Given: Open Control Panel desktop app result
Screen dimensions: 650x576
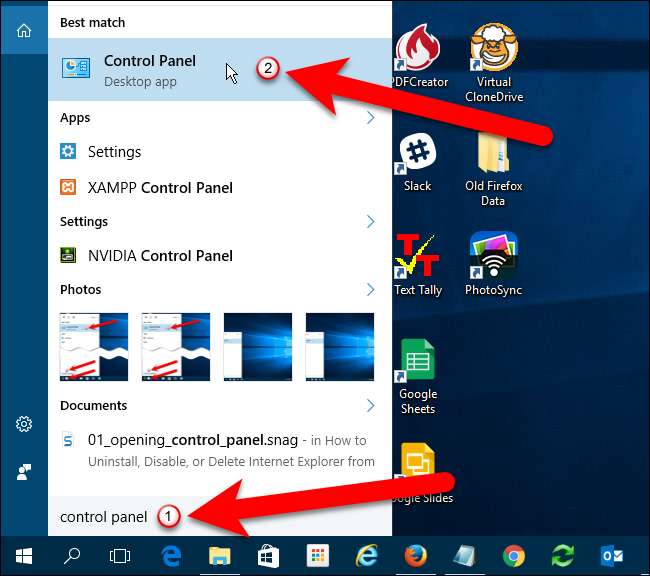Looking at the screenshot, I should coord(150,69).
